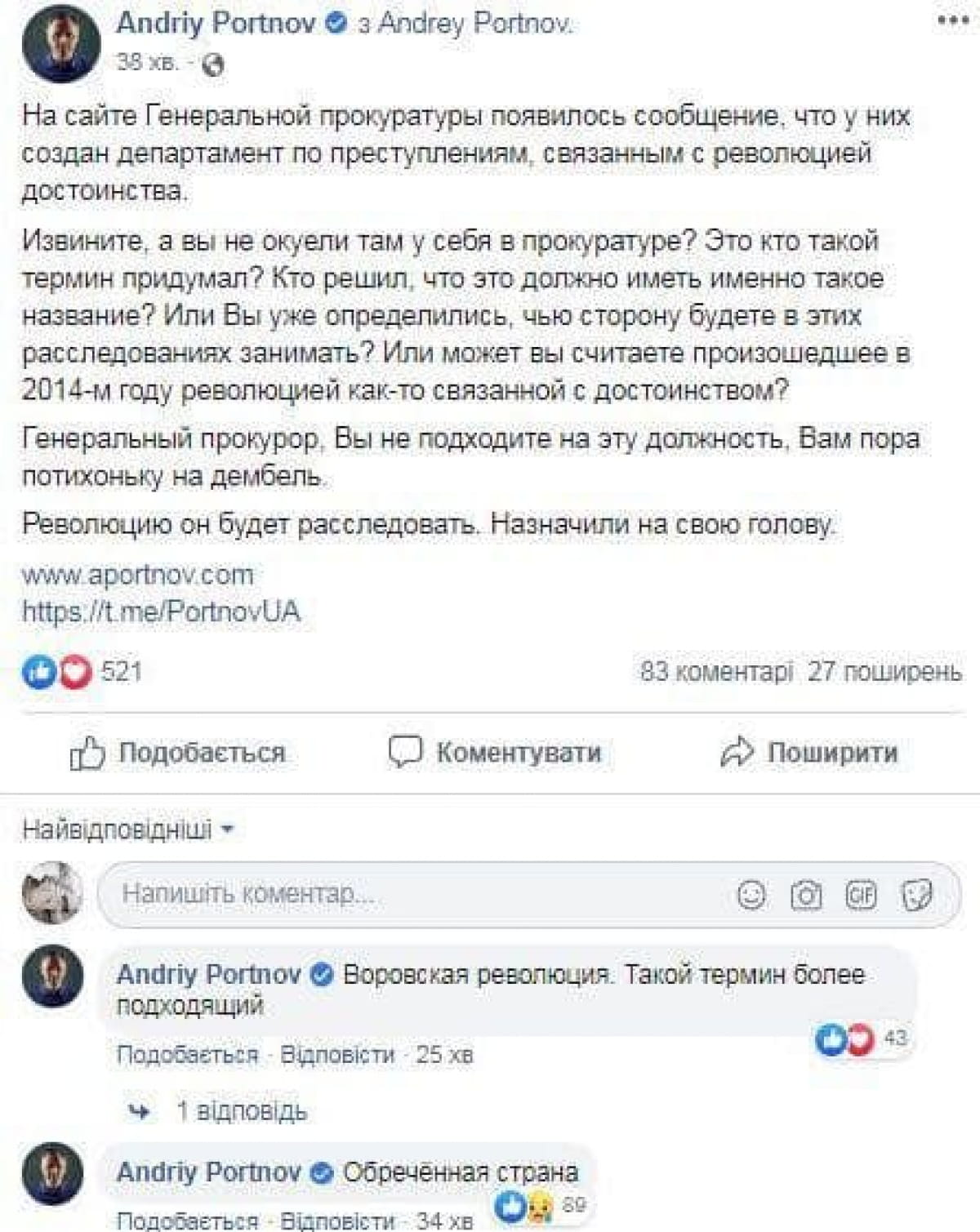Open the three-dot post options menu

(x=952, y=21)
